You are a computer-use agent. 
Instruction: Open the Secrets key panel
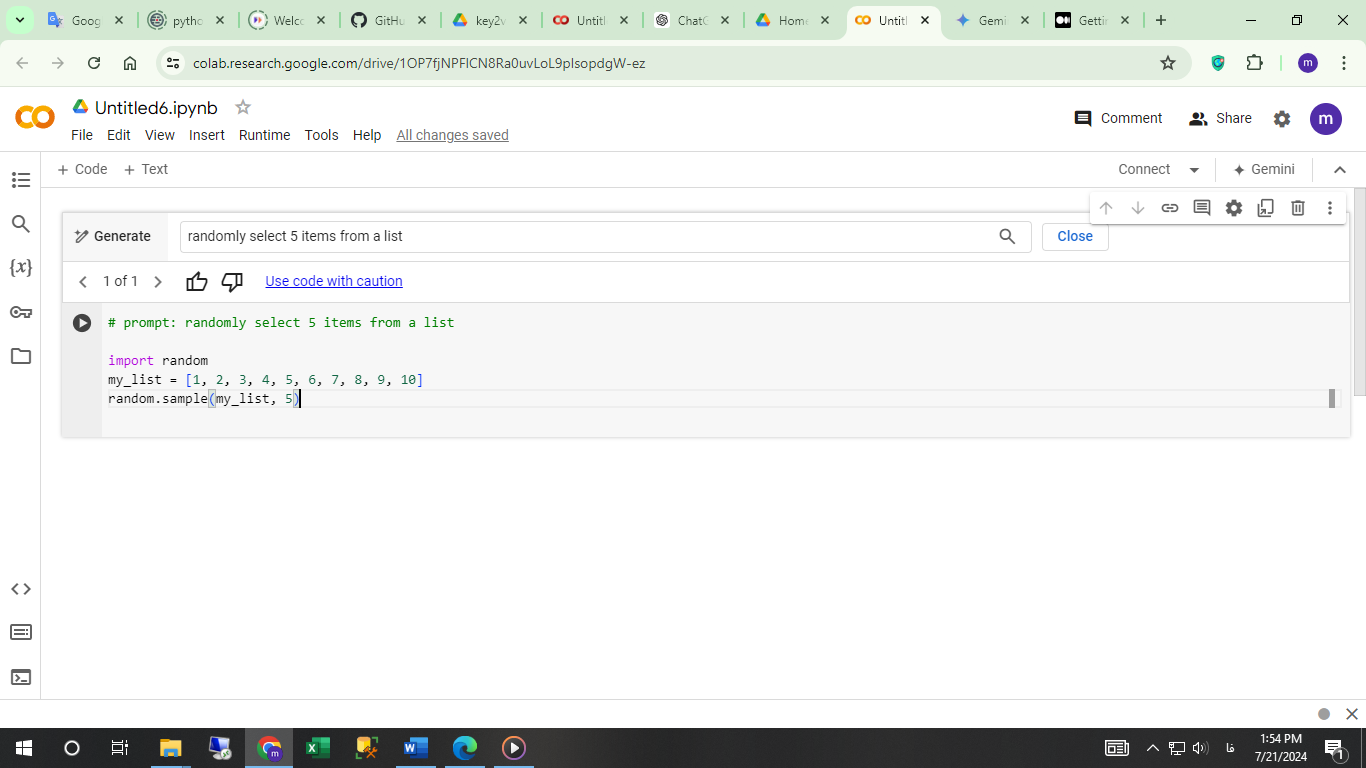(x=20, y=312)
